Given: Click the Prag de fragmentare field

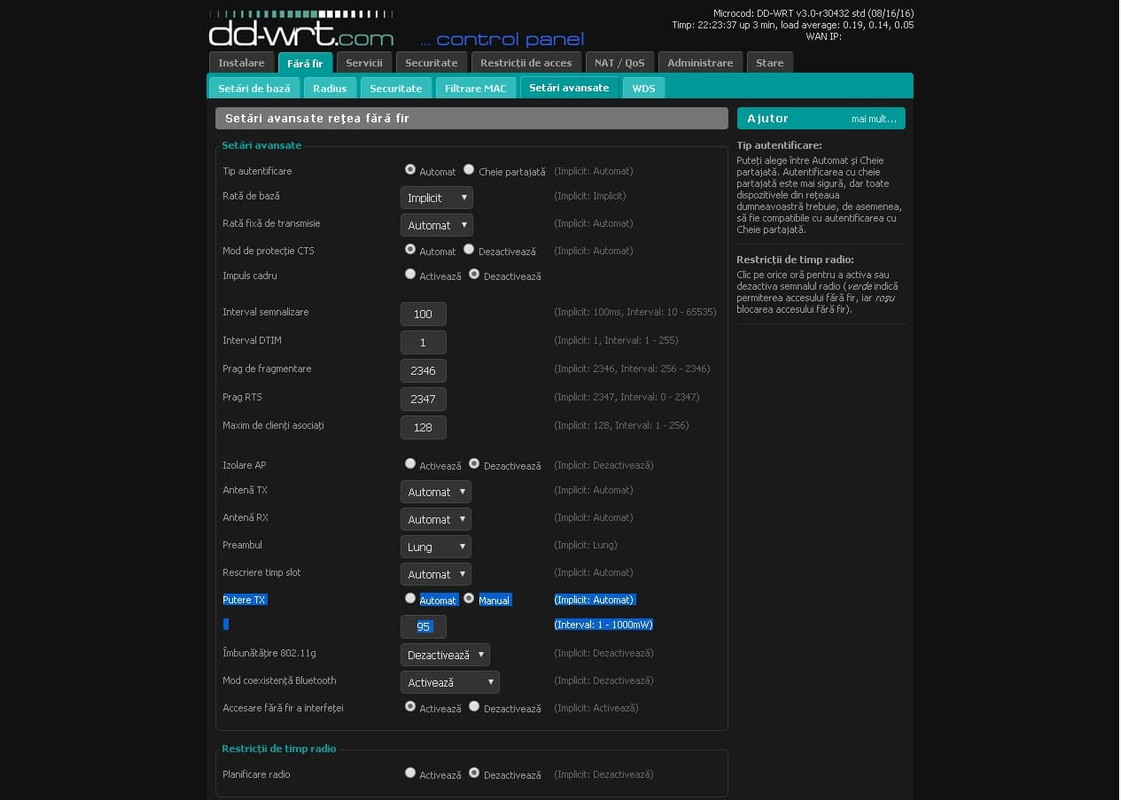Looking at the screenshot, I should coord(423,370).
